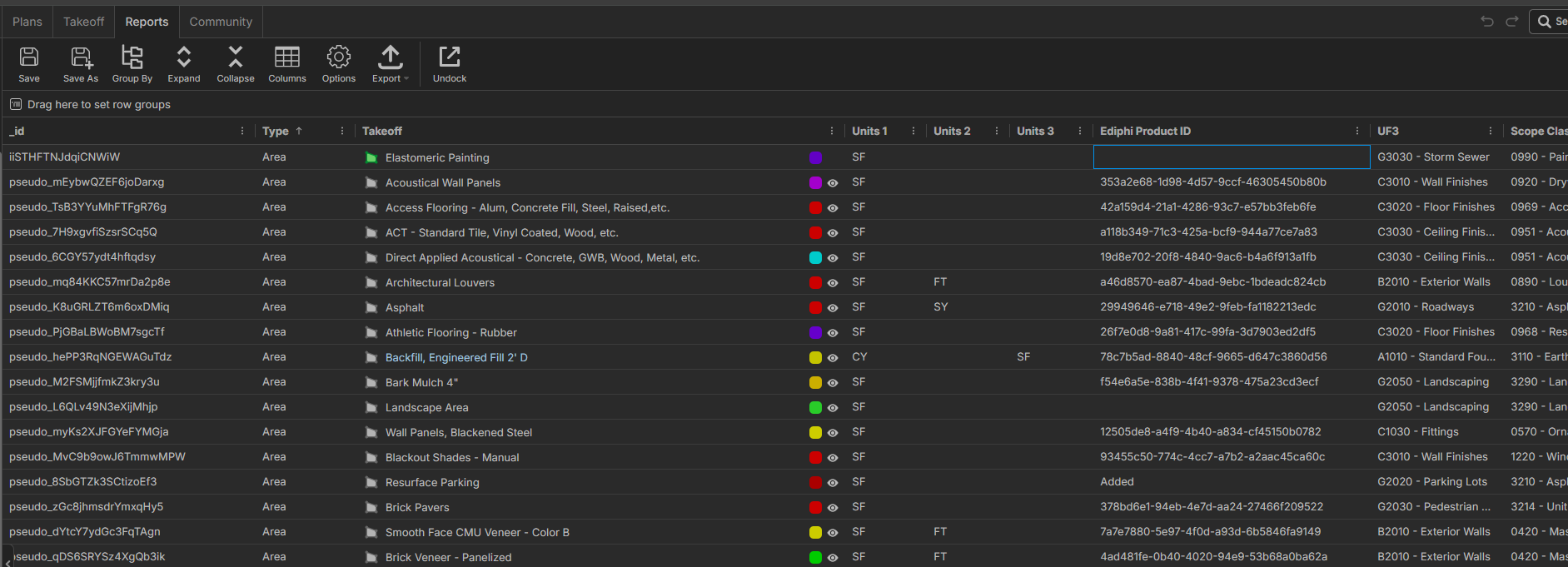Toggle eye icon for Brick Pavers
The width and height of the screenshot is (1568, 567).
click(x=833, y=508)
